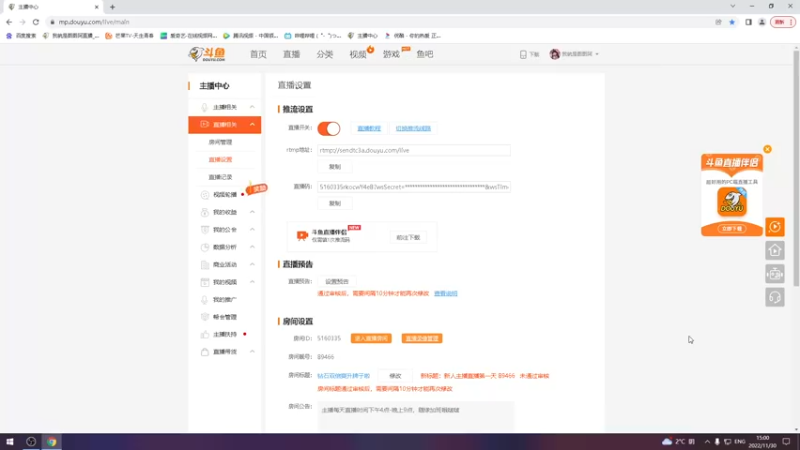The width and height of the screenshot is (800, 450).
Task: Click the microphone icon beside 主播相关
Action: 204,107
